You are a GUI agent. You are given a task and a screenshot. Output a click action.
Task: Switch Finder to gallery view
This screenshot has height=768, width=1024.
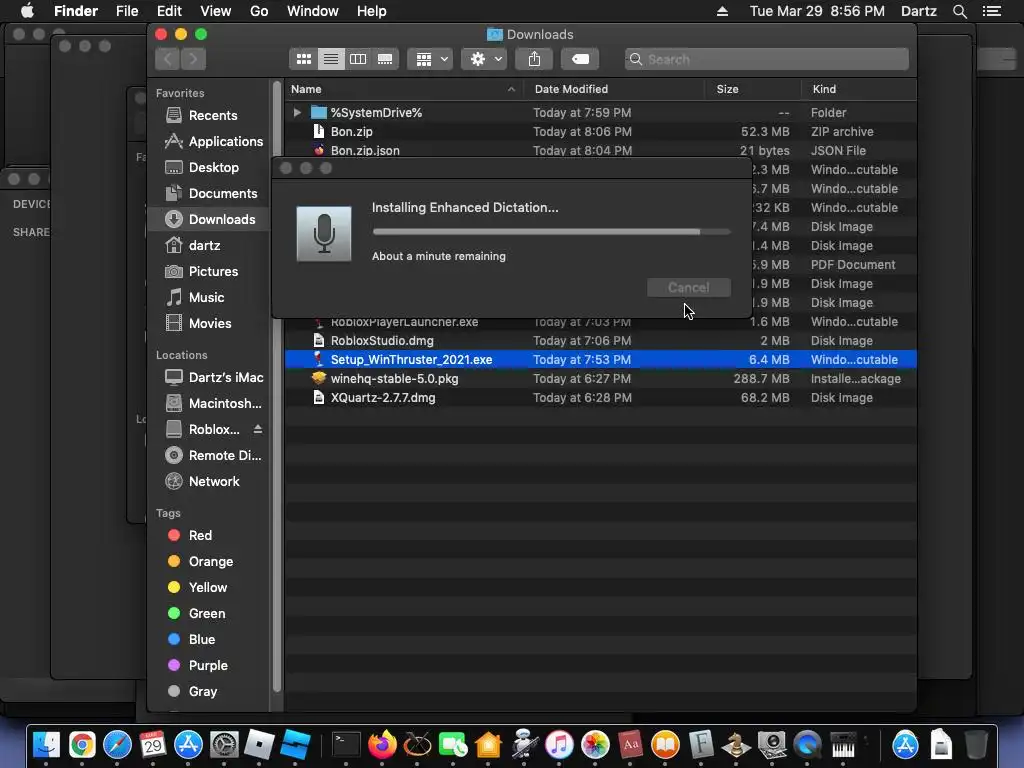click(385, 59)
